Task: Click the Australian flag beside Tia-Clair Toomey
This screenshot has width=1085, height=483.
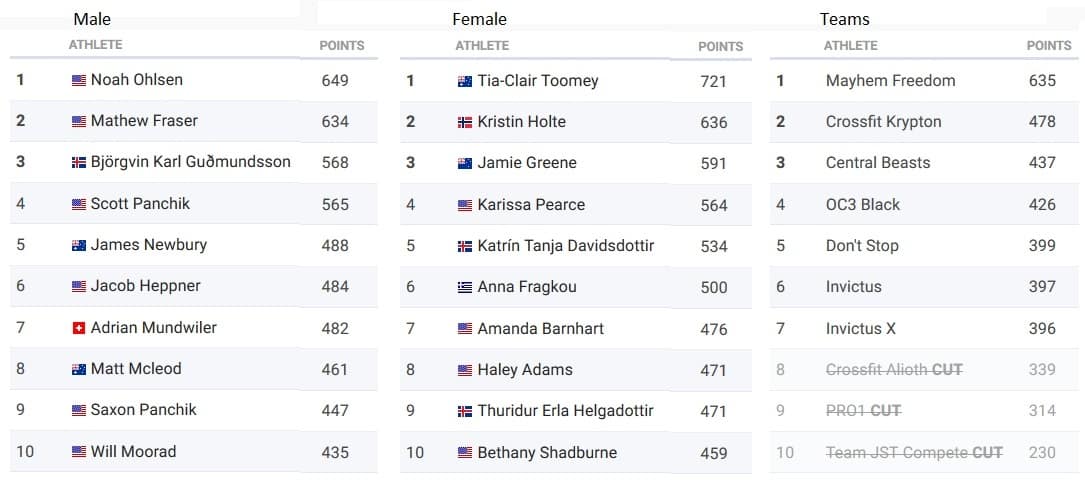Action: [465, 82]
